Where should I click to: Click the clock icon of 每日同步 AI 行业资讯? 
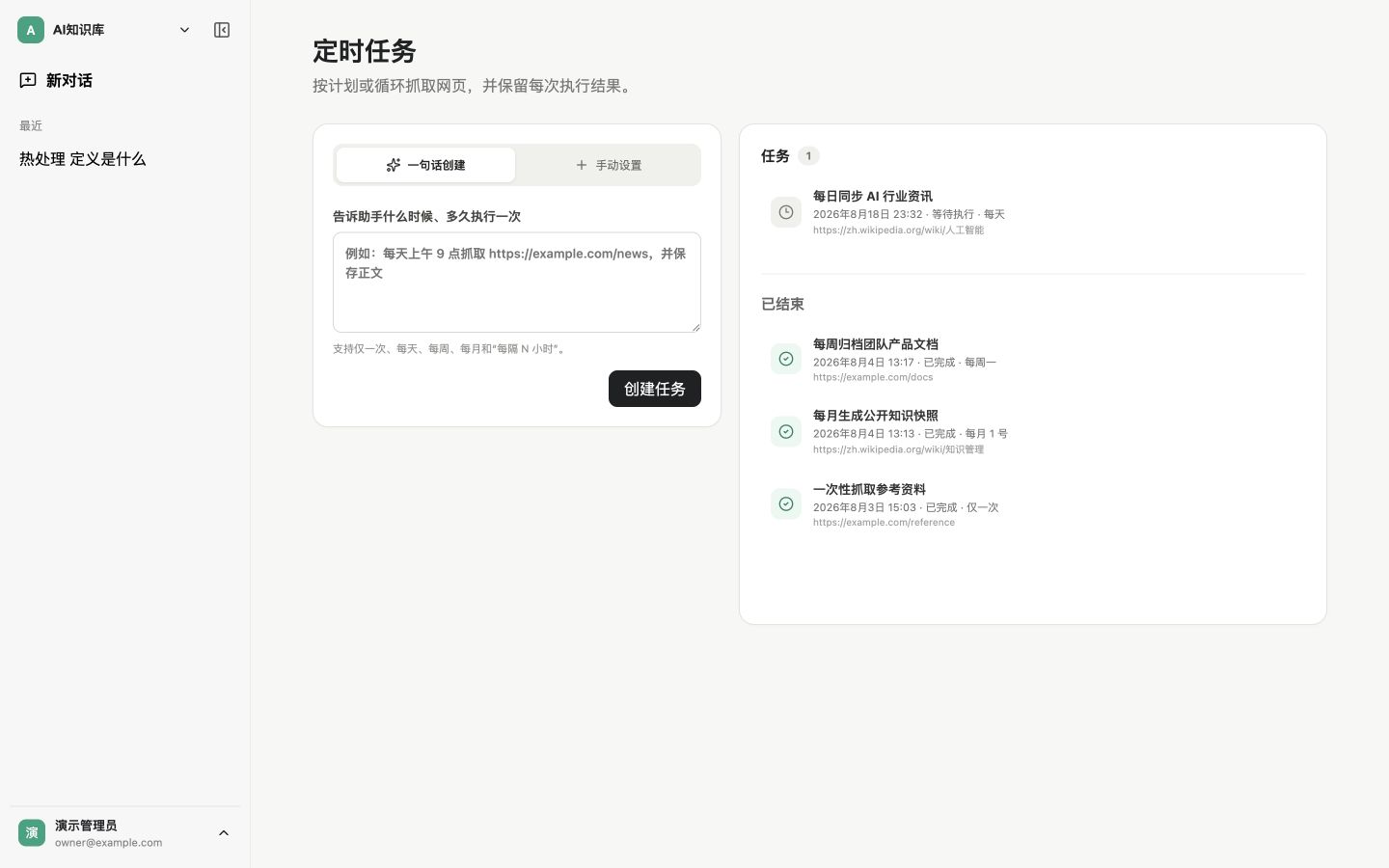786,212
